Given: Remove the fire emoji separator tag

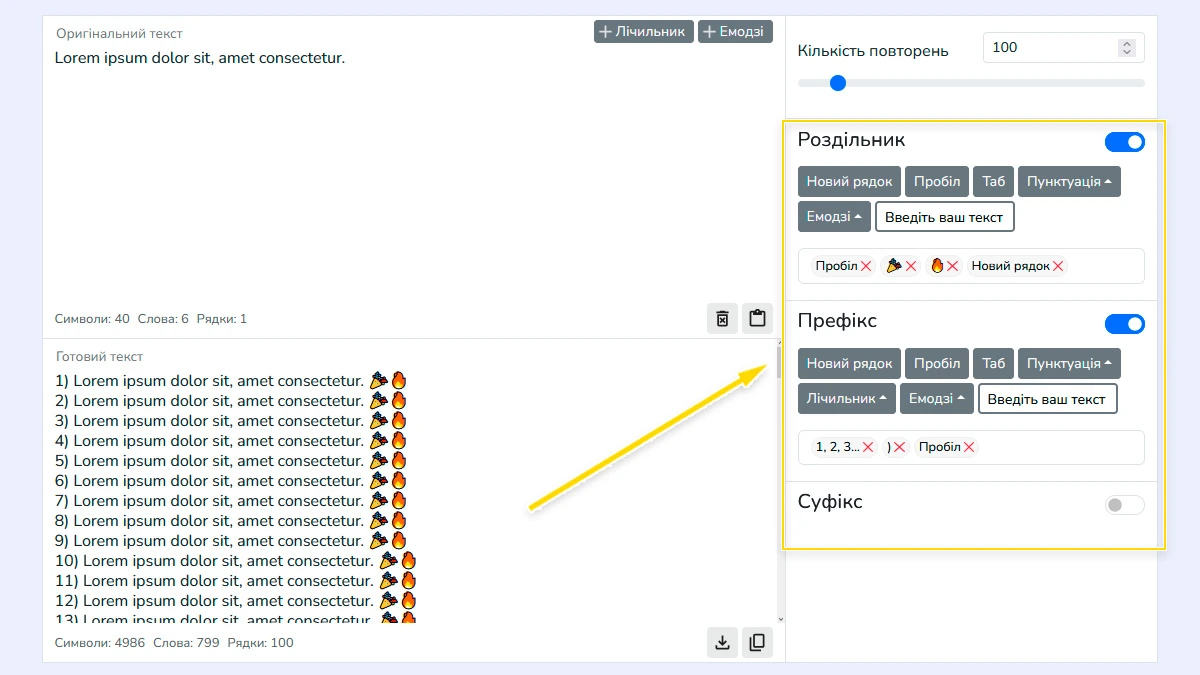Looking at the screenshot, I should click(x=953, y=266).
